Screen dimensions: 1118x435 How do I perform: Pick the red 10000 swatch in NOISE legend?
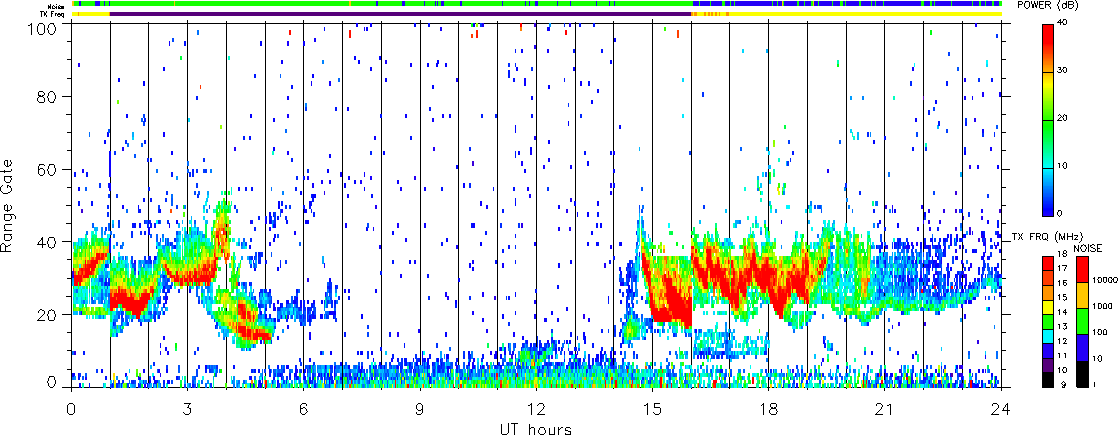(1082, 270)
